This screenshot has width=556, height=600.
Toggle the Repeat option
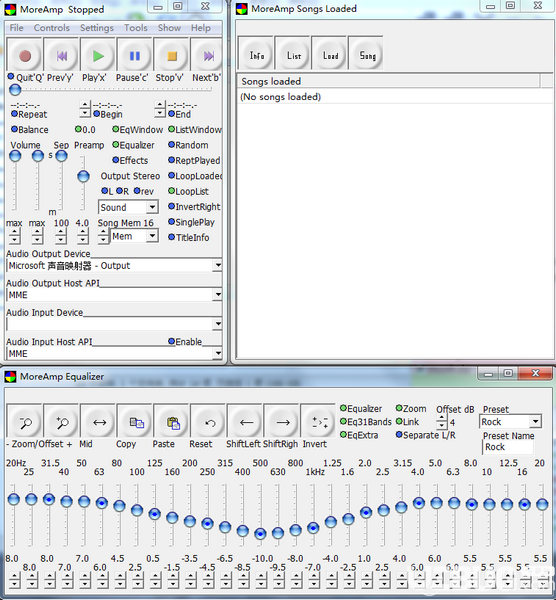(29, 114)
